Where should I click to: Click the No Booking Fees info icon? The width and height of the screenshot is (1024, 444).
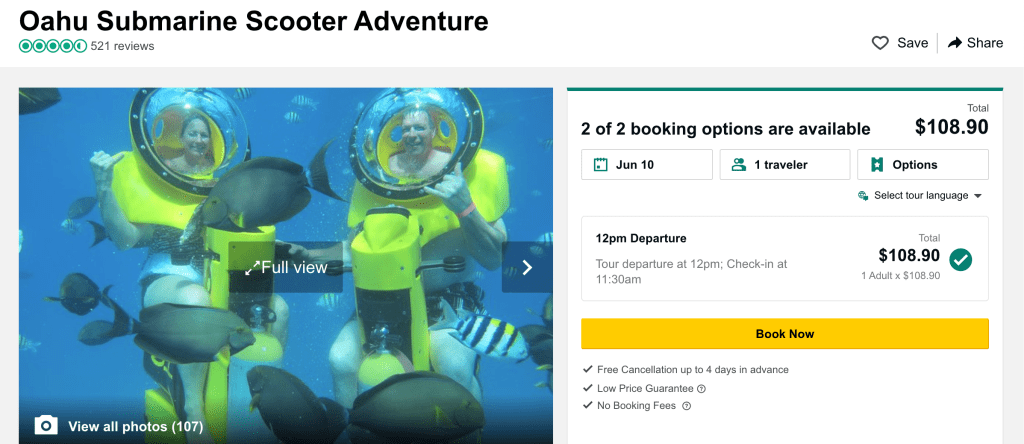tap(686, 406)
